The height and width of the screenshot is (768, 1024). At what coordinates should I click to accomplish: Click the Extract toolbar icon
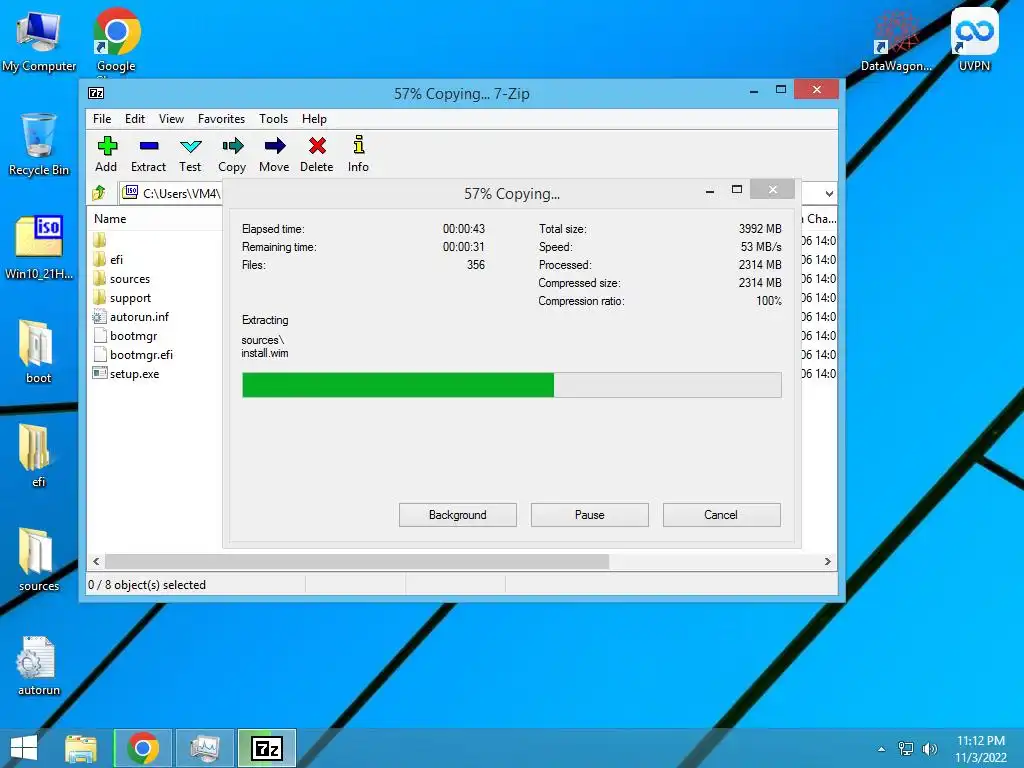[x=148, y=154]
